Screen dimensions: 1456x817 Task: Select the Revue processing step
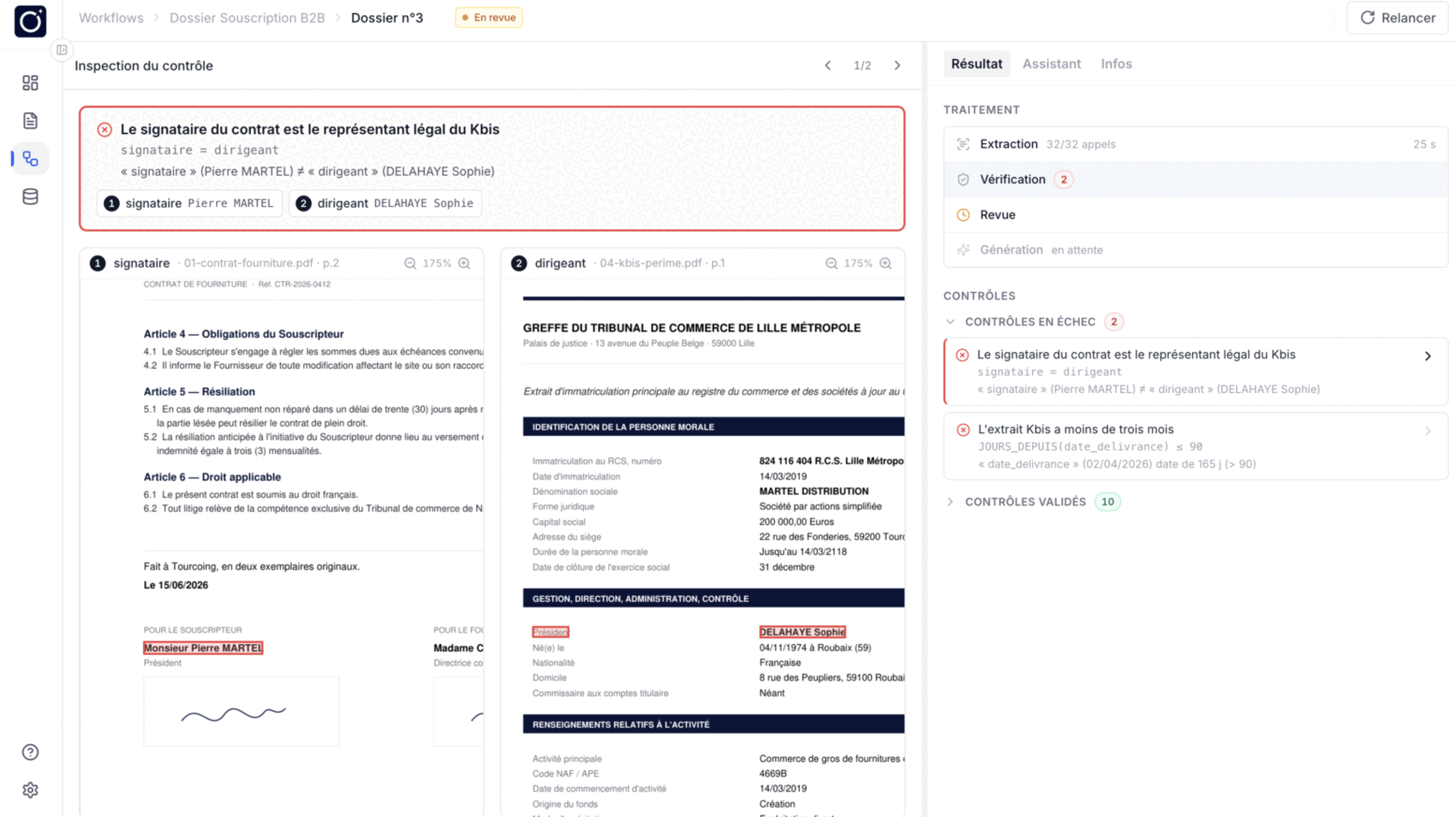1196,215
